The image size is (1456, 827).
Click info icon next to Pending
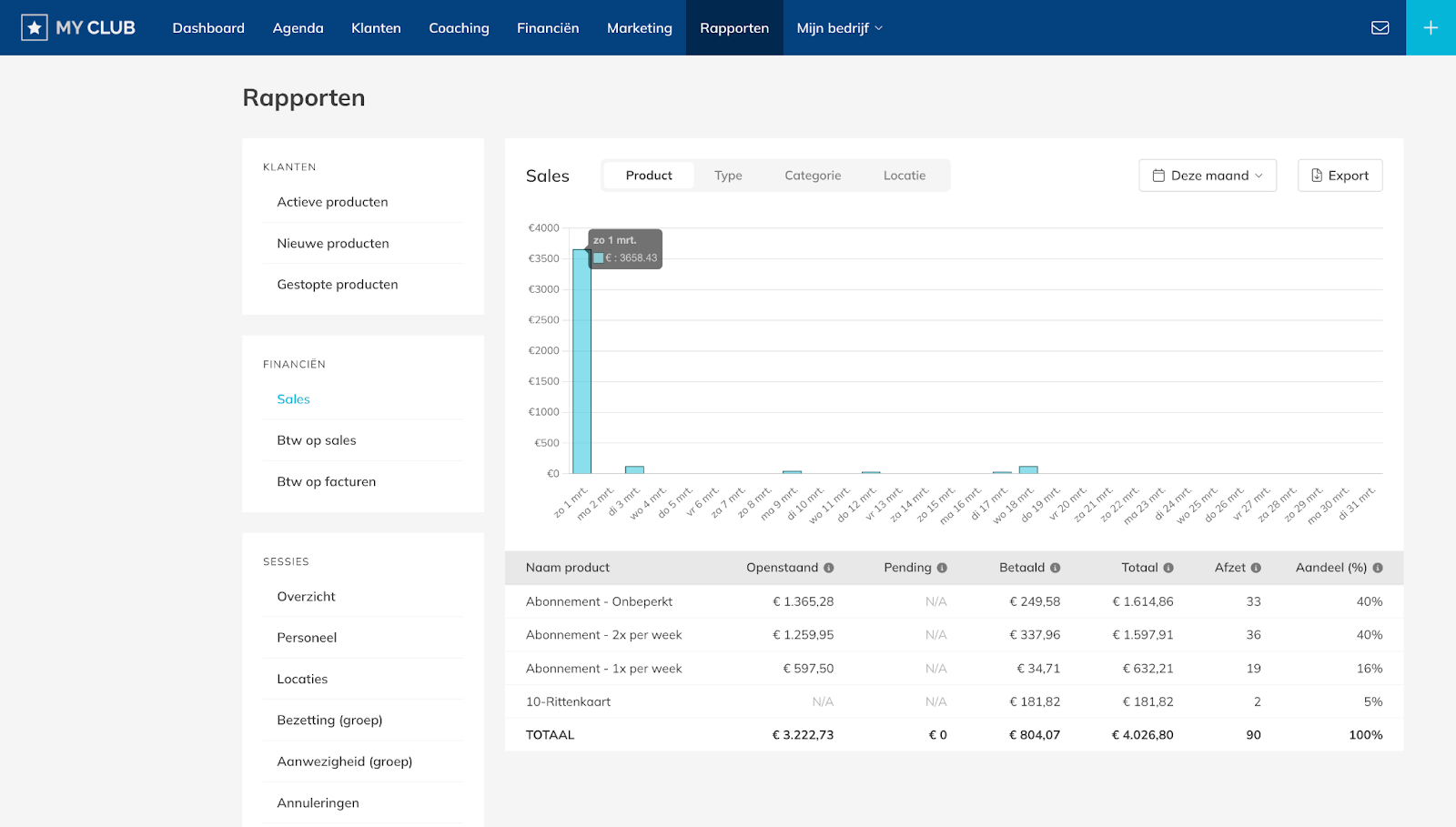(942, 568)
